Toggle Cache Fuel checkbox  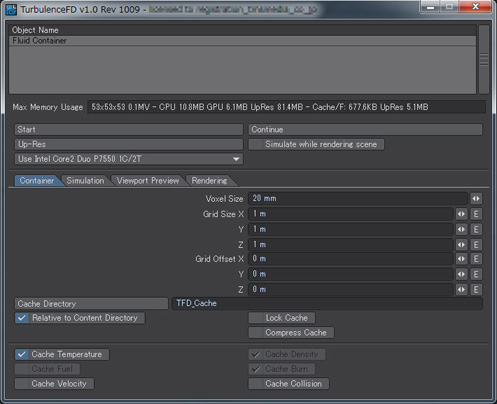47,369
